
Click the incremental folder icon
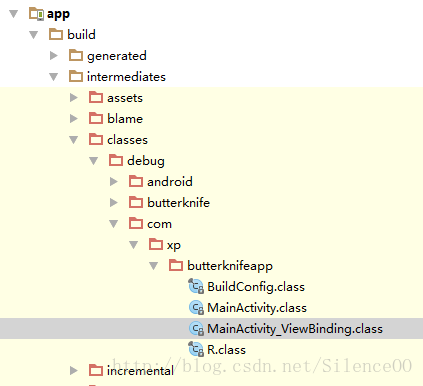point(96,370)
